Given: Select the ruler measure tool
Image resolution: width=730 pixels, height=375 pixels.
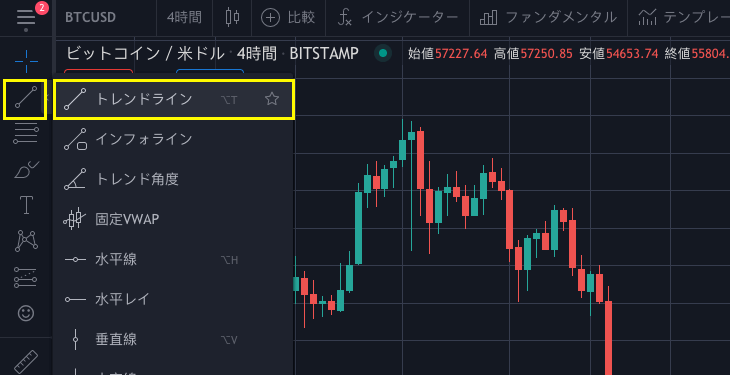Looking at the screenshot, I should tap(26, 361).
